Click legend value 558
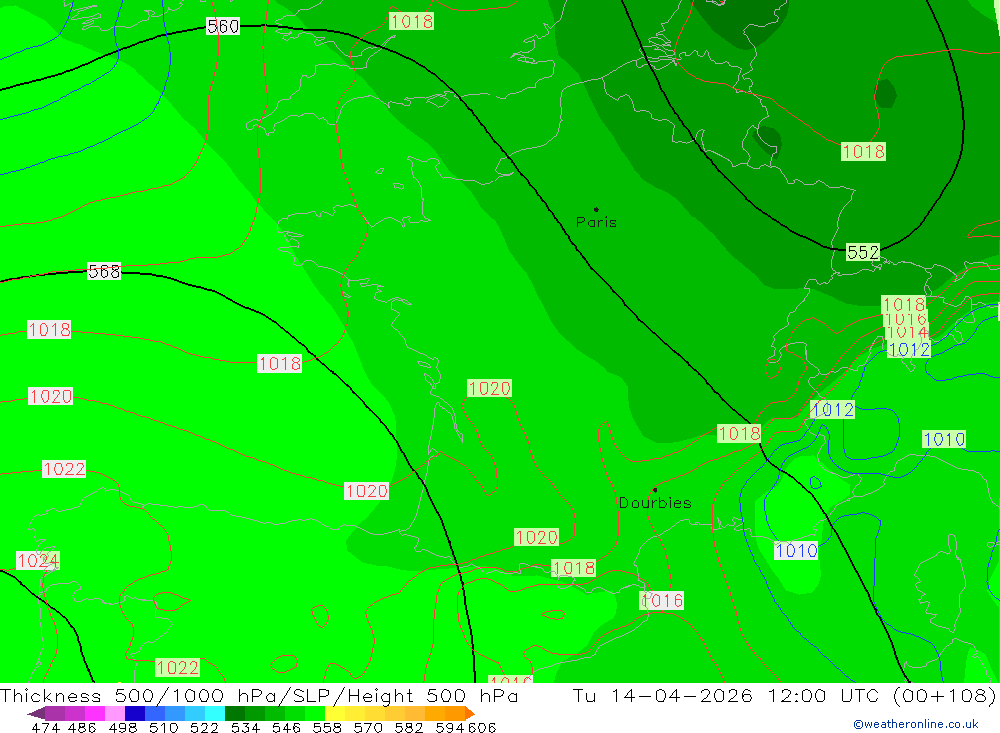This screenshot has height=733, width=1000. pos(327,728)
